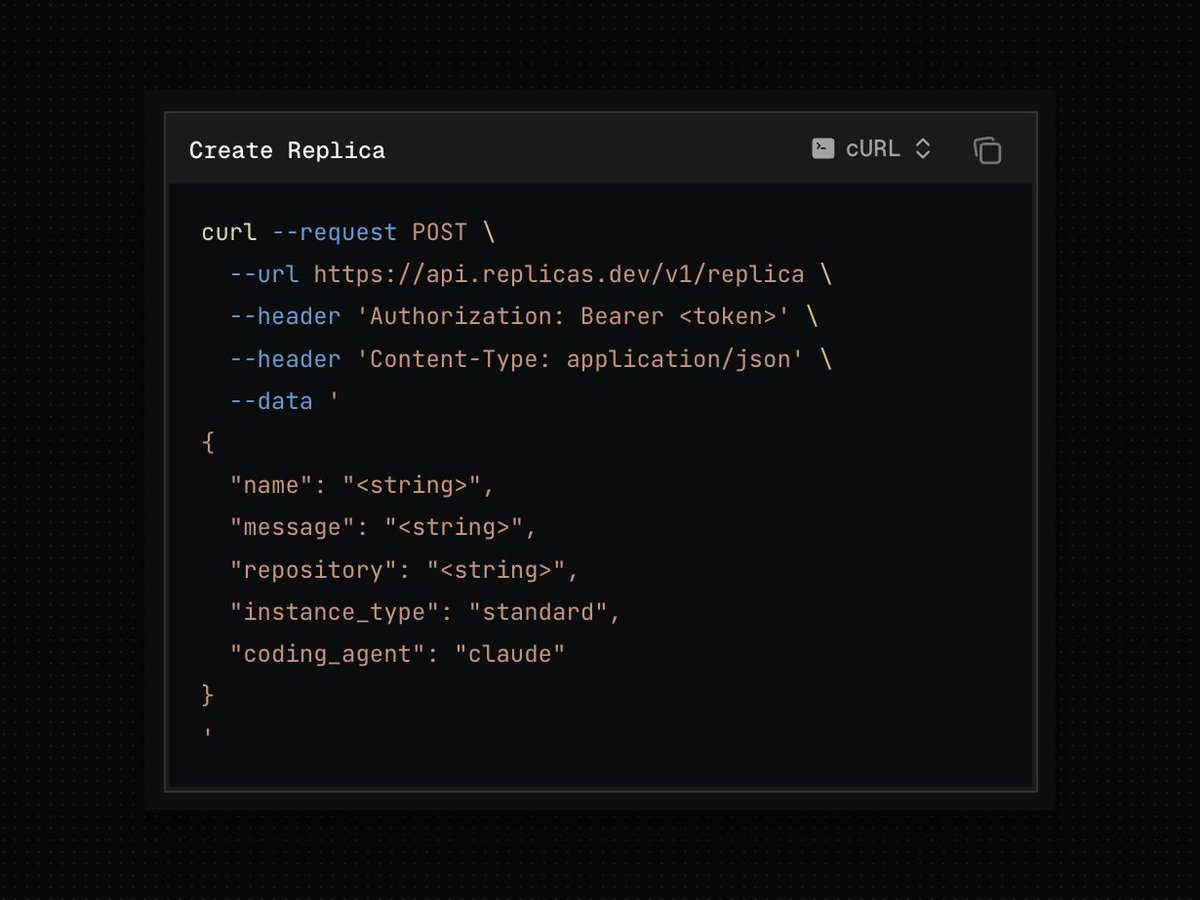Open the cURL language dropdown
The width and height of the screenshot is (1200, 900).
(x=872, y=149)
